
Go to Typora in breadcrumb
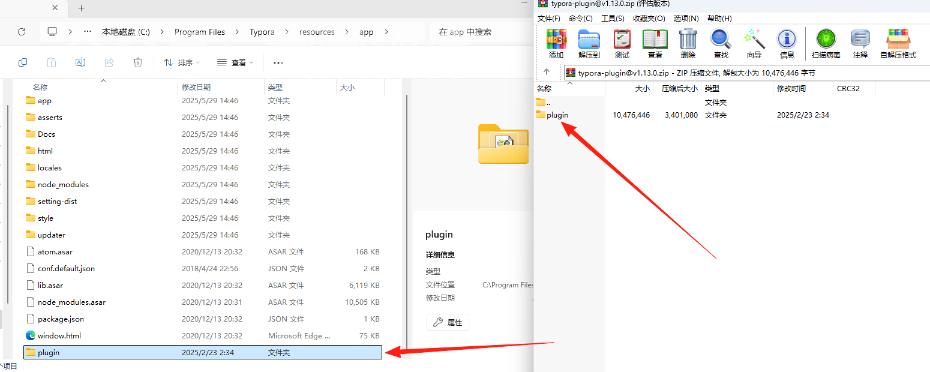(262, 32)
